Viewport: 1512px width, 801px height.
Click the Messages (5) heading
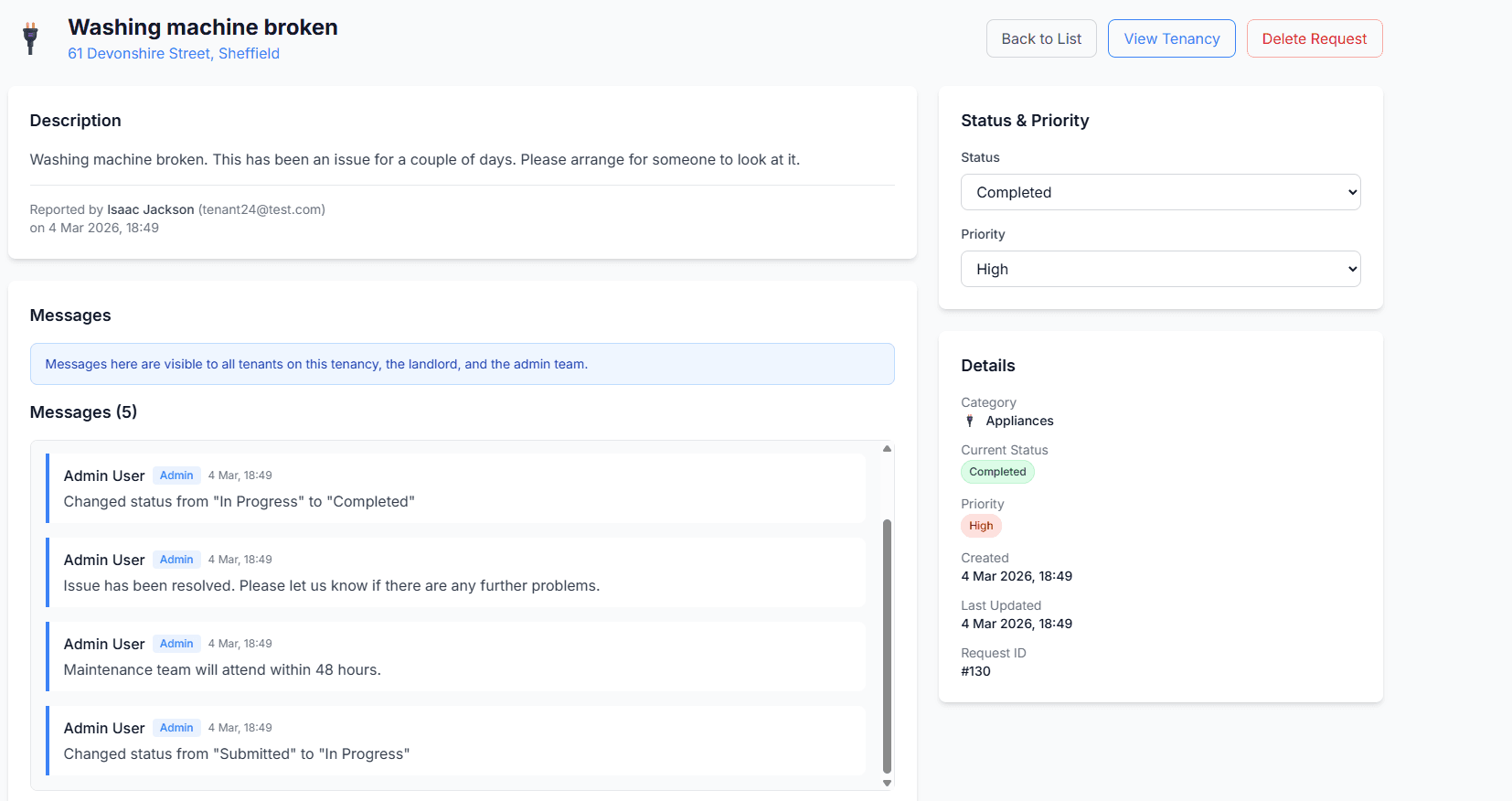coord(83,412)
